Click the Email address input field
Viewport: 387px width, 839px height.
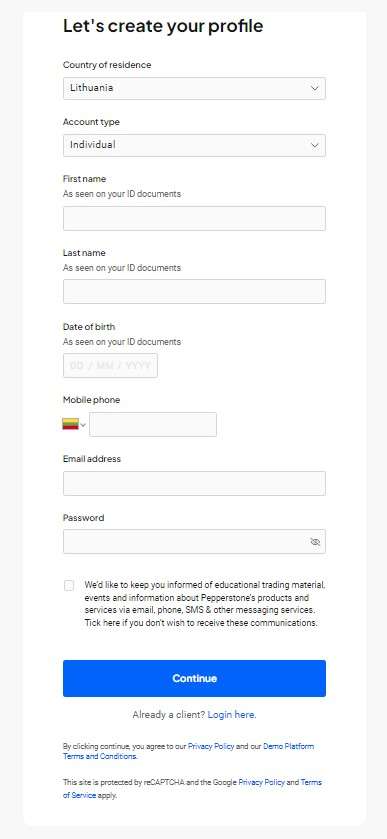point(194,483)
